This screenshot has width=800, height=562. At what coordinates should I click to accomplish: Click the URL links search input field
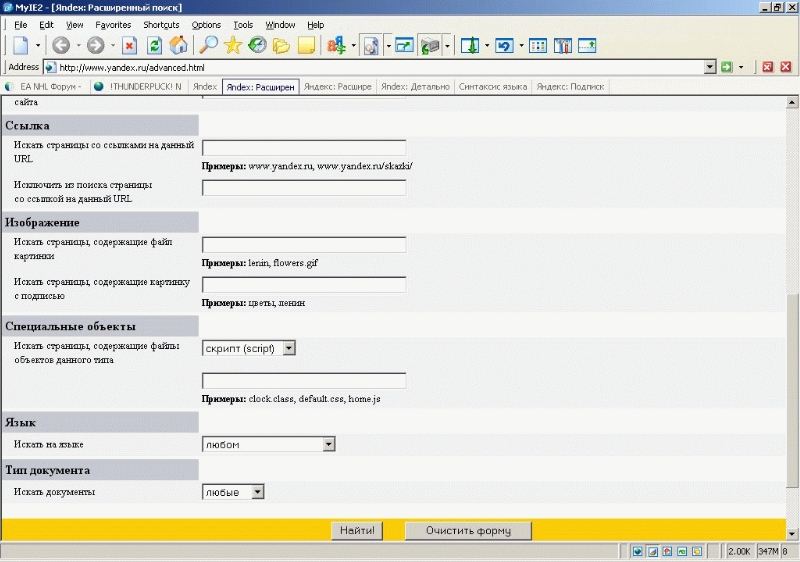pos(304,147)
